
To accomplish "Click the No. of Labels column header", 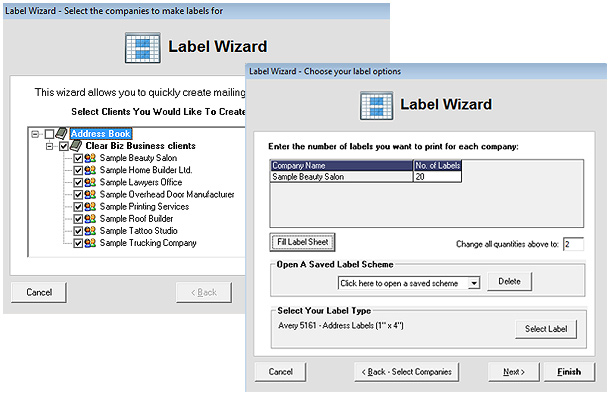I will [x=437, y=165].
